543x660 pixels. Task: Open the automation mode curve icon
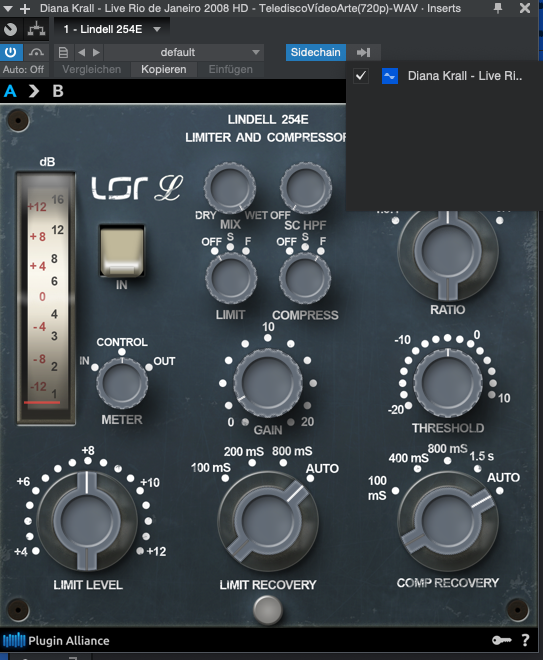(36, 52)
